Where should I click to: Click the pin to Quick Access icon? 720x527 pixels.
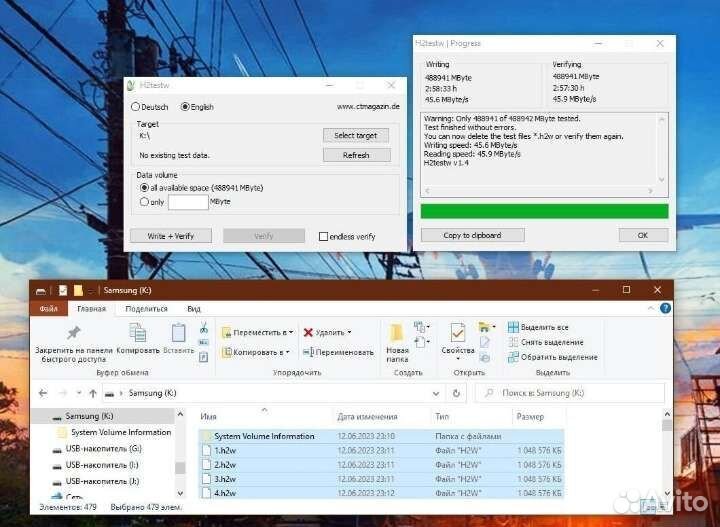(x=73, y=333)
